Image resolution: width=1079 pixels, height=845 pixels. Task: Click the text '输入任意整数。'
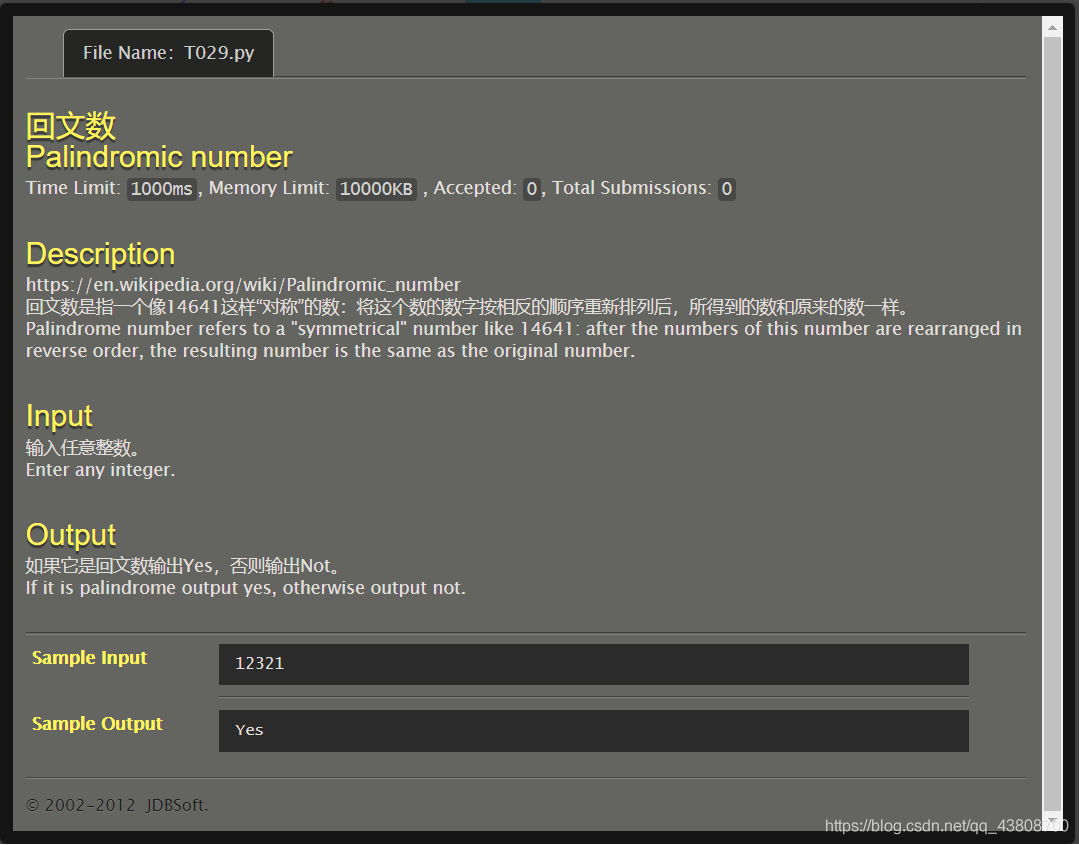pos(83,448)
